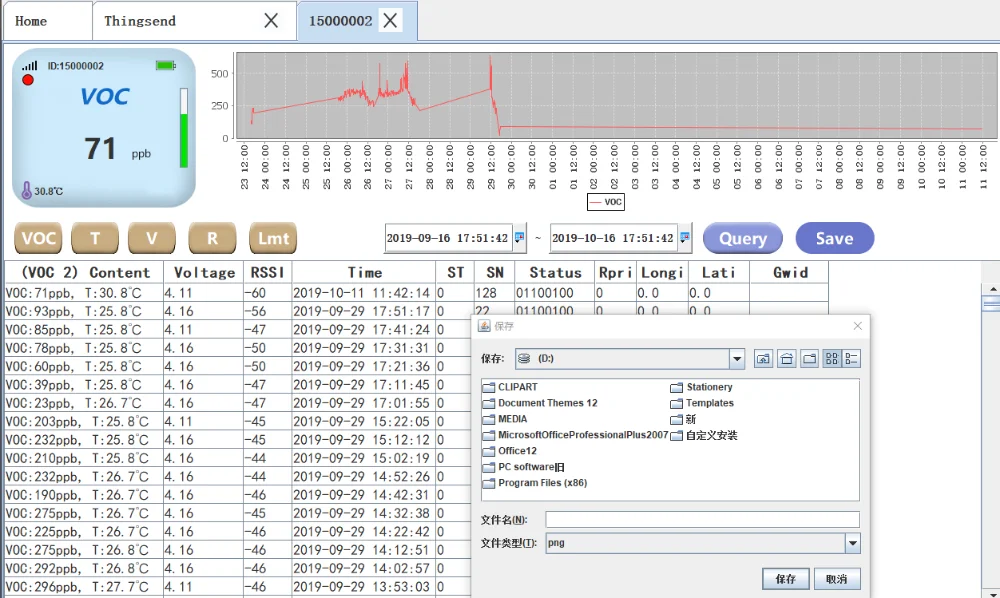This screenshot has height=598, width=1000.
Task: Open the Program Files (x86) folder
Action: pyautogui.click(x=535, y=483)
